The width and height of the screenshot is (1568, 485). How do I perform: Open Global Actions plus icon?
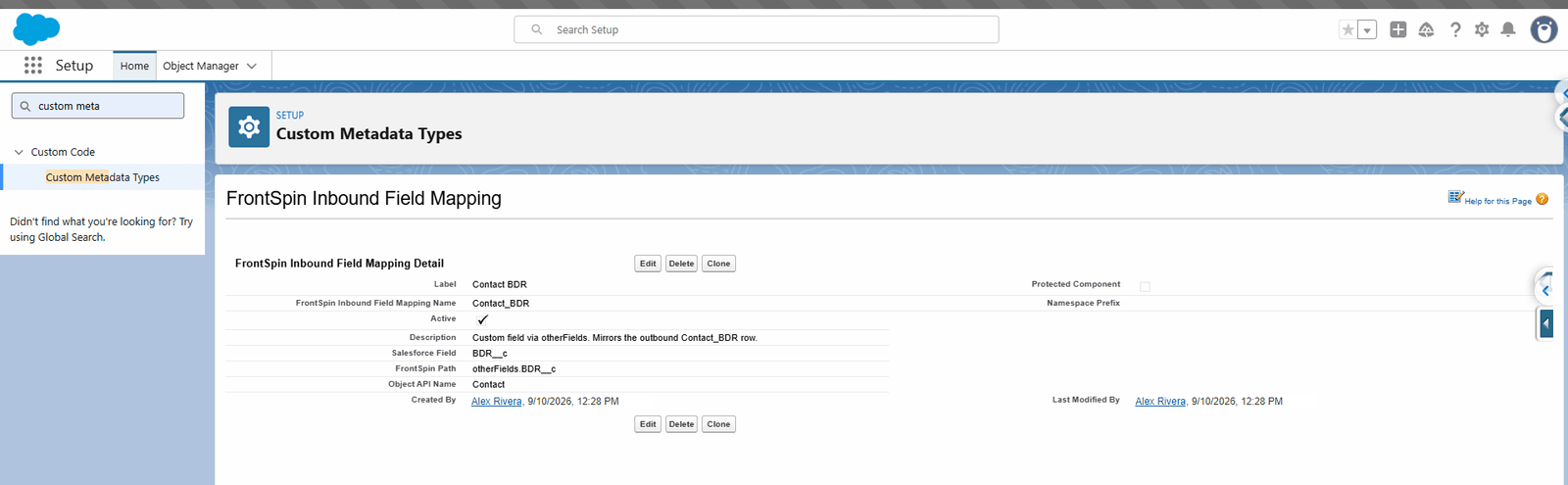[1398, 29]
